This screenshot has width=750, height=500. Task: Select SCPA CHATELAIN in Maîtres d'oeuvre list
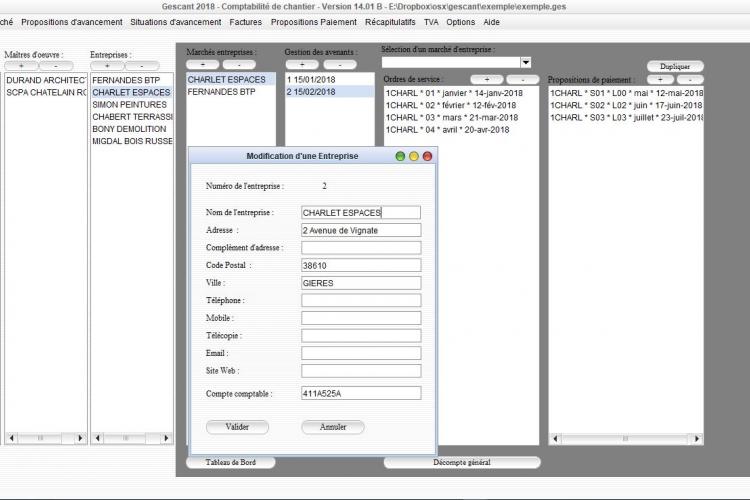(46, 92)
